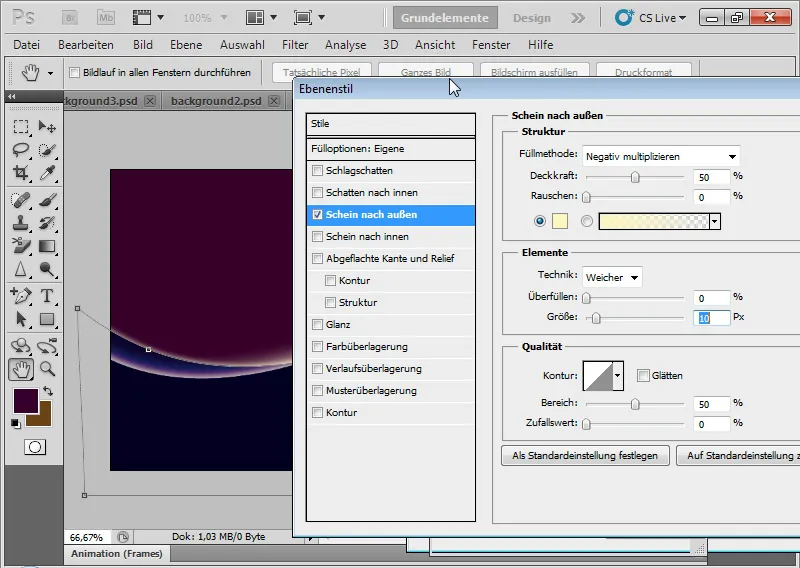800x568 pixels.
Task: Expand more workspaces chevron
Action: 578,18
